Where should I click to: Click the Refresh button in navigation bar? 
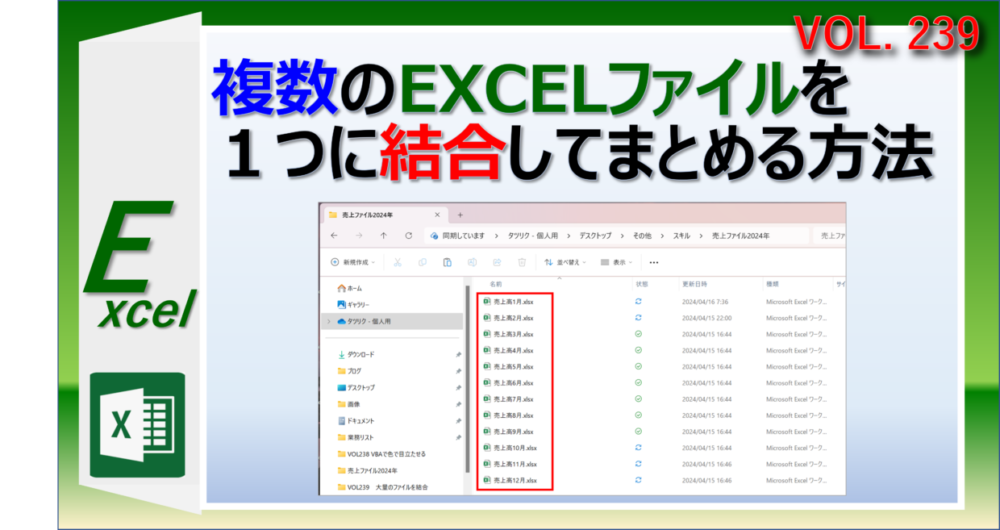408,236
